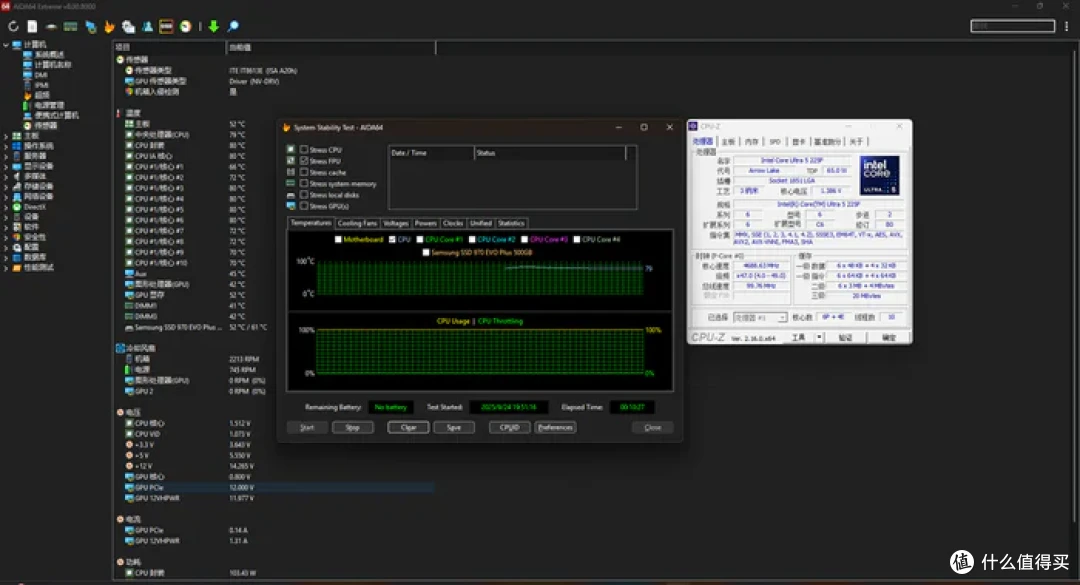Click the Close button in Stability Test

(x=652, y=428)
